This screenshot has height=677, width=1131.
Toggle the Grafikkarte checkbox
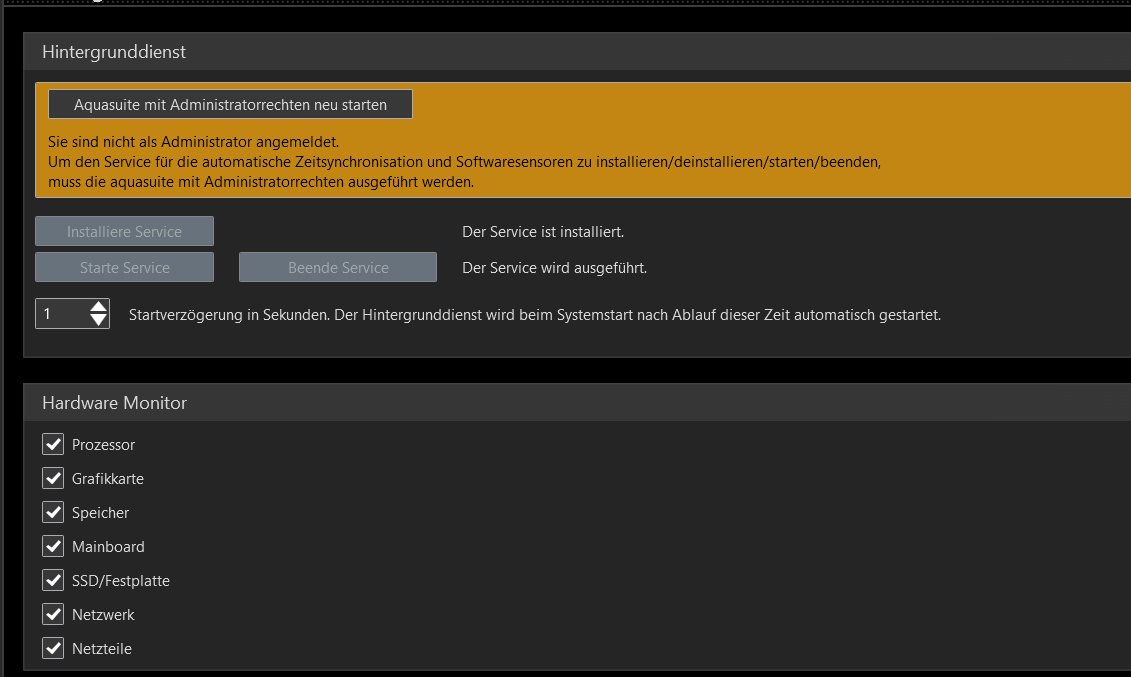pos(53,478)
